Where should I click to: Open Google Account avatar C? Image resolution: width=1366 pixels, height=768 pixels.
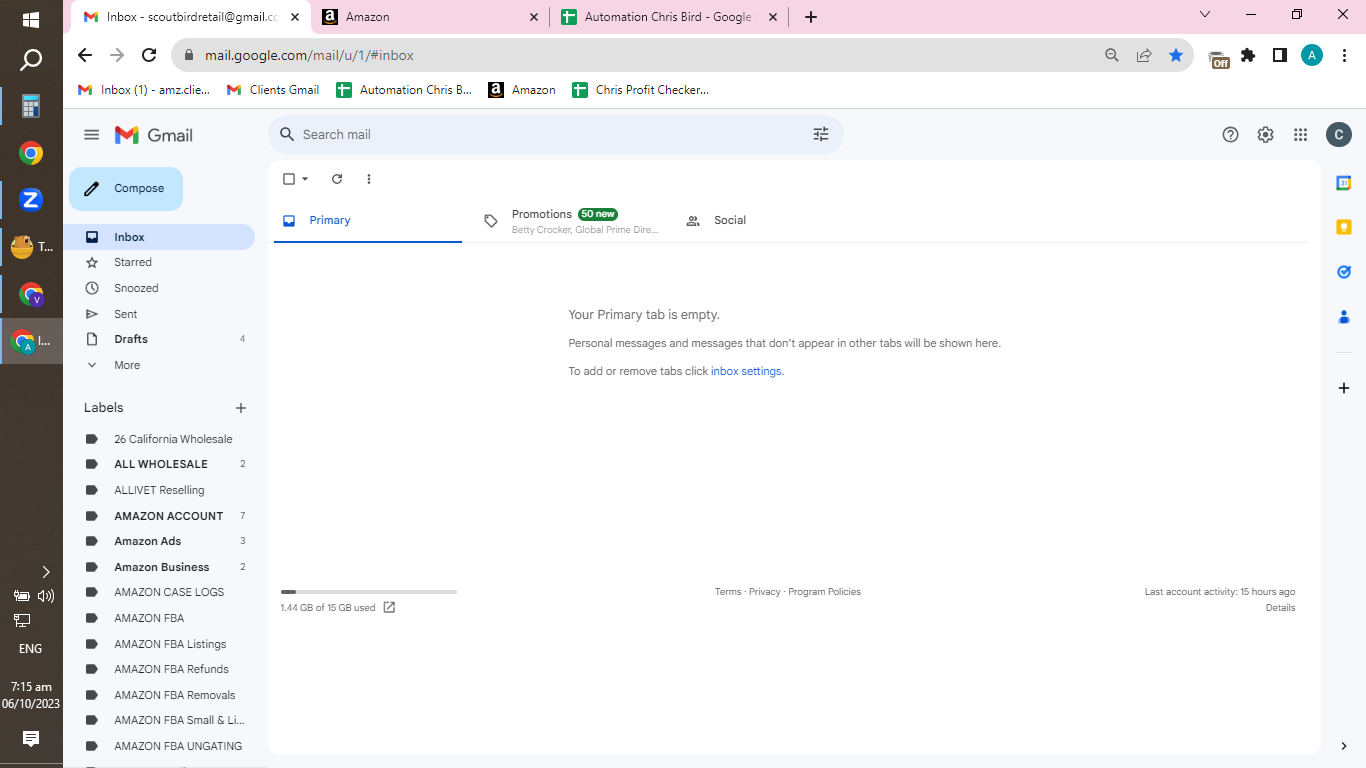pos(1339,135)
